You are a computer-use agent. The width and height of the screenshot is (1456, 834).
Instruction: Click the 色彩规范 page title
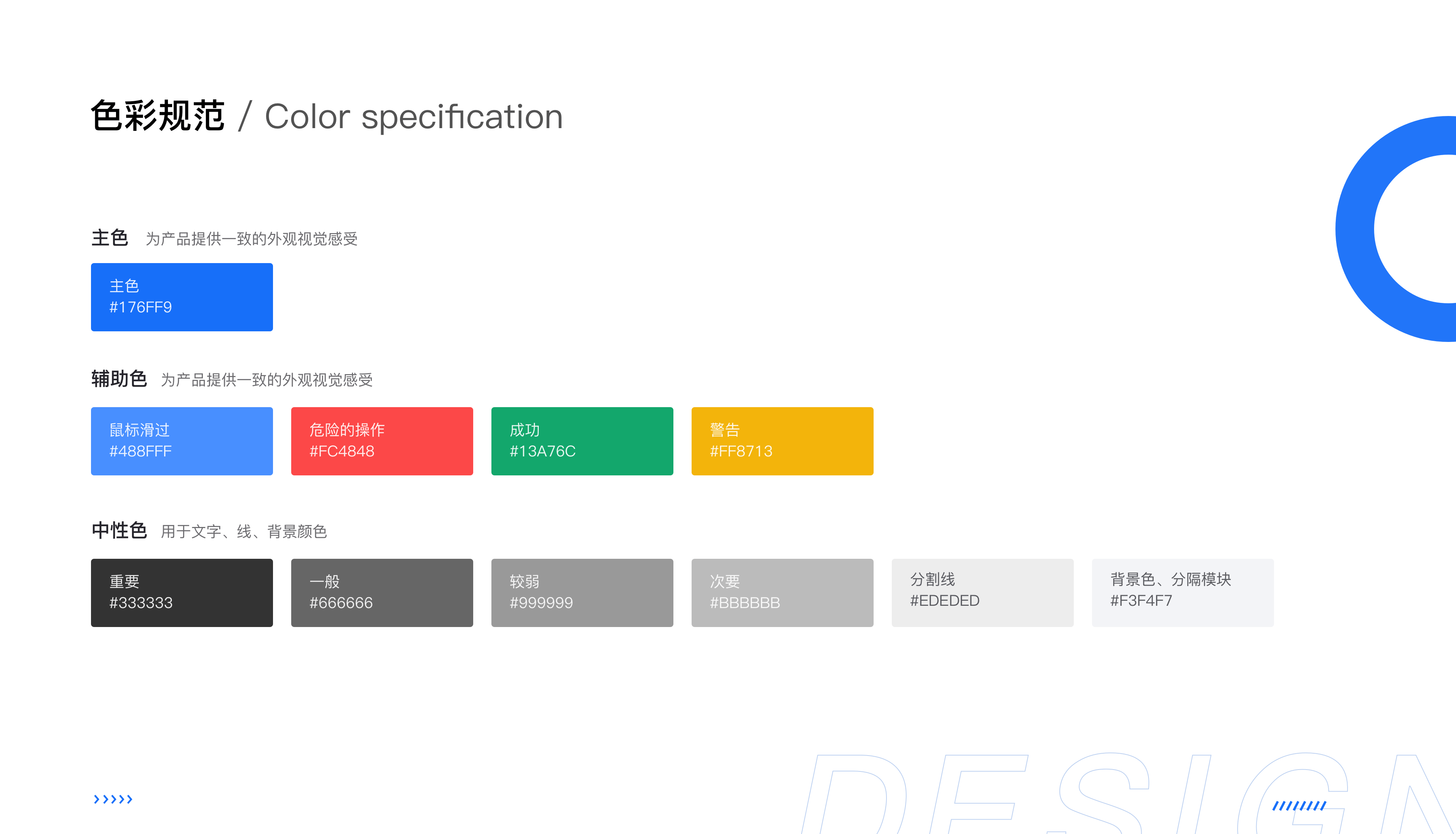pyautogui.click(x=157, y=116)
